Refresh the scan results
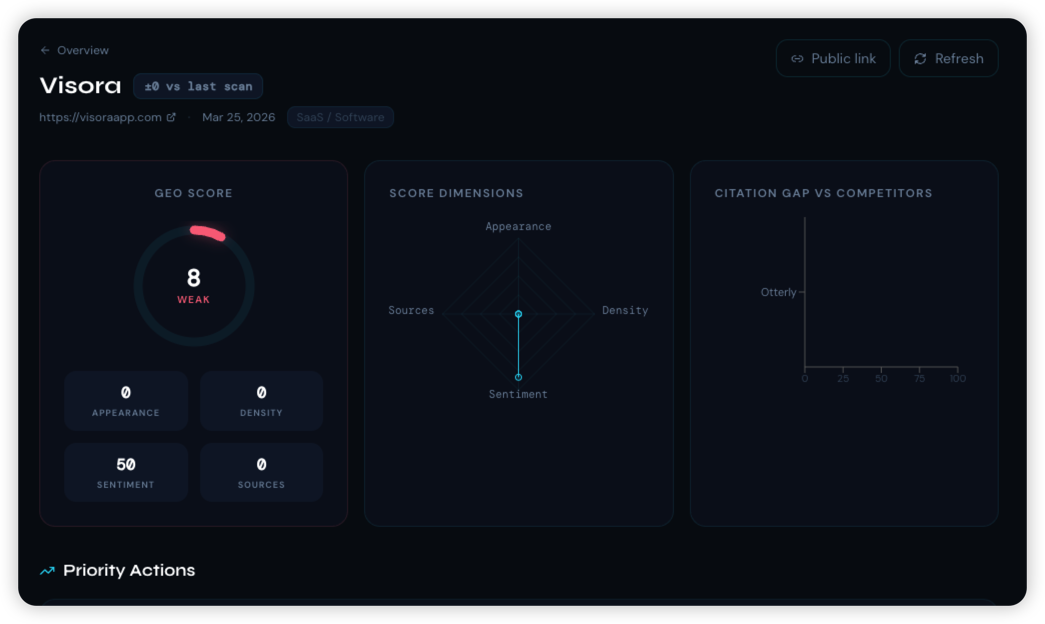The image size is (1045, 624). [948, 59]
